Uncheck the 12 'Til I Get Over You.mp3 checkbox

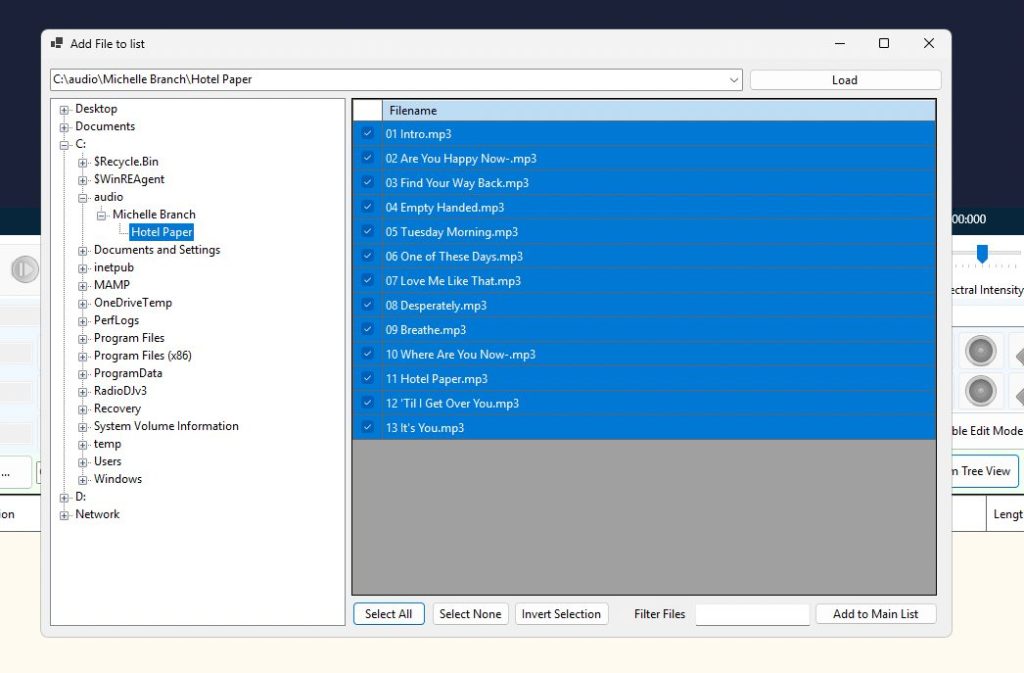tap(367, 403)
